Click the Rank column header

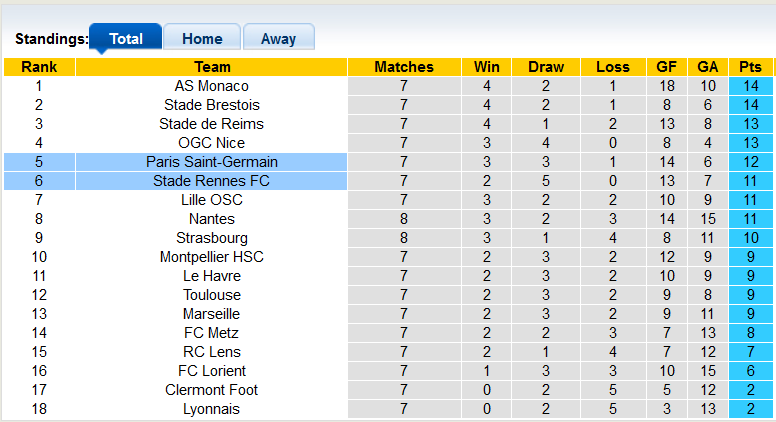click(39, 67)
